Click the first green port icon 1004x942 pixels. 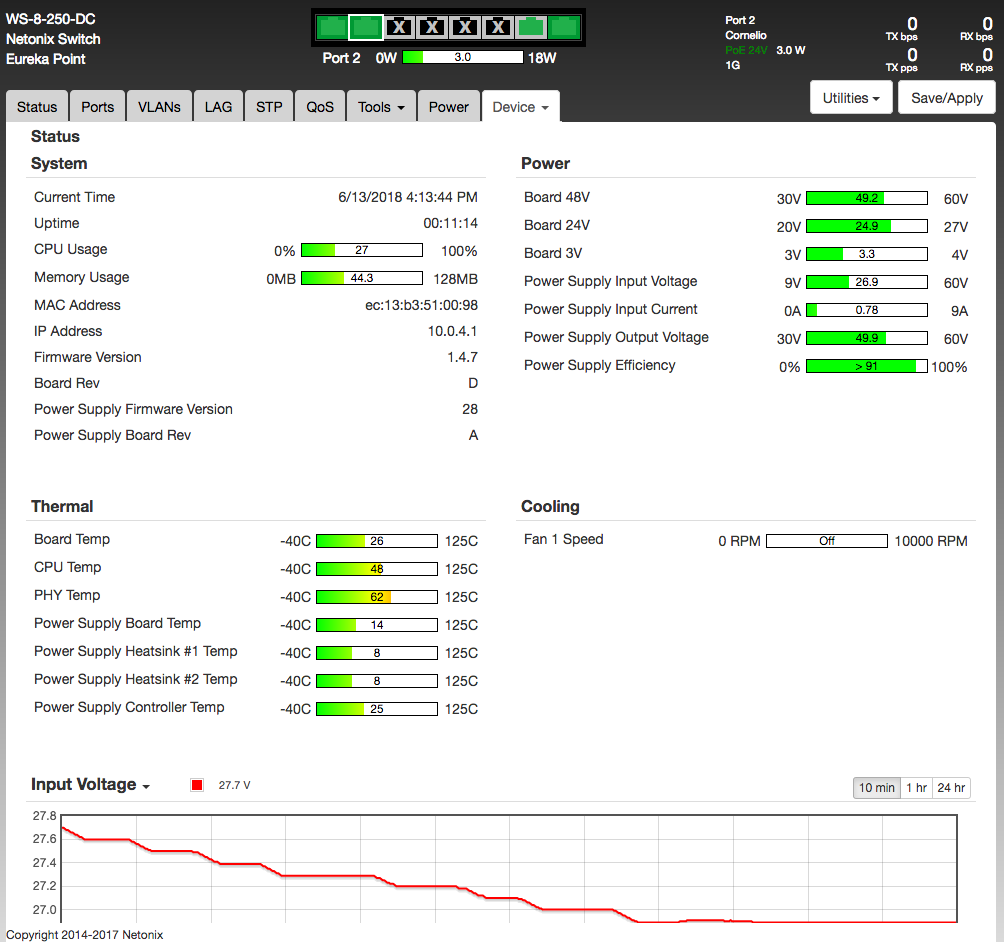point(332,27)
